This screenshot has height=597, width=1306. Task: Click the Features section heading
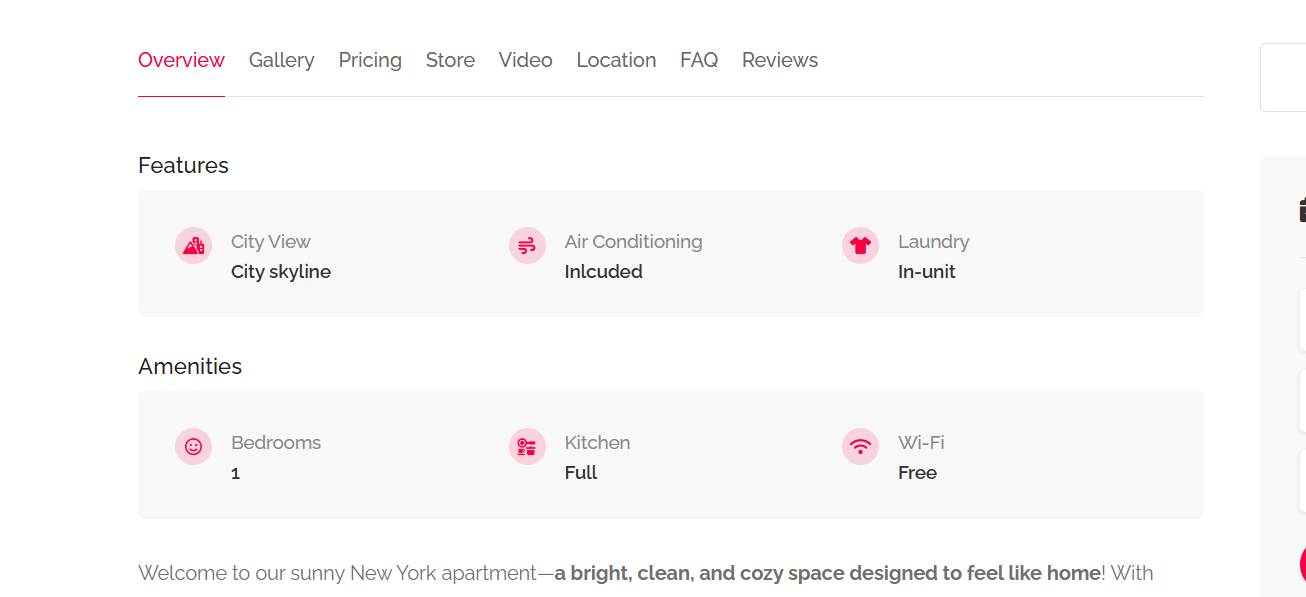[x=183, y=165]
